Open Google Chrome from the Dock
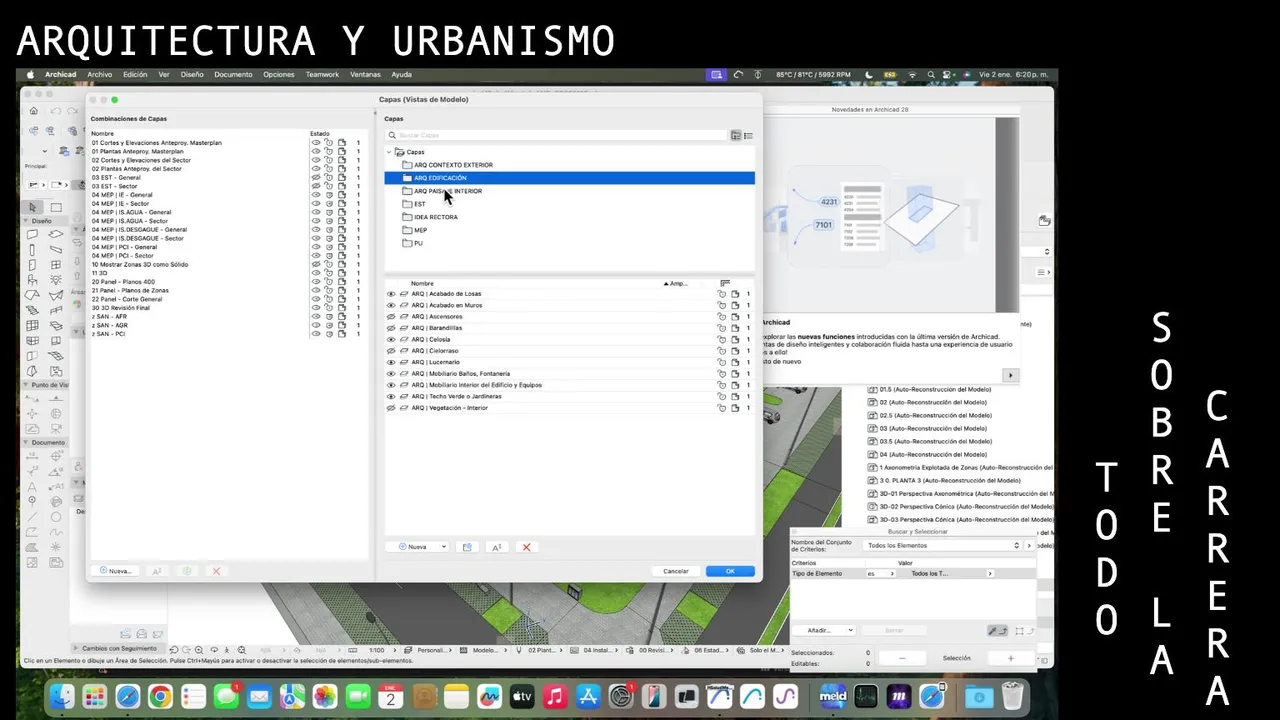 pos(160,697)
